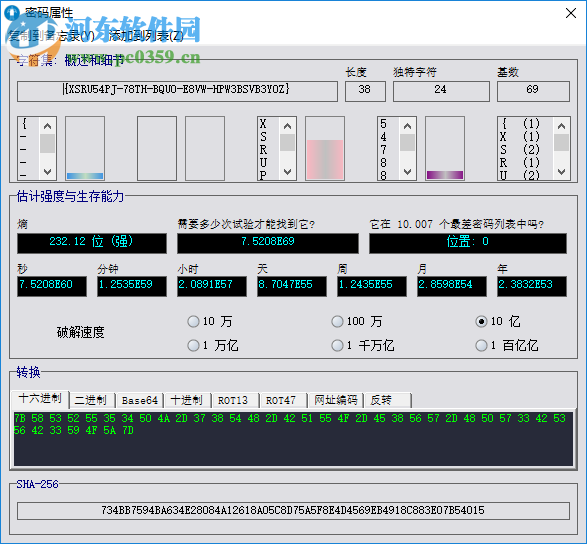The image size is (587, 544).
Task: Switch to the 十进制 tab
Action: pyautogui.click(x=187, y=400)
